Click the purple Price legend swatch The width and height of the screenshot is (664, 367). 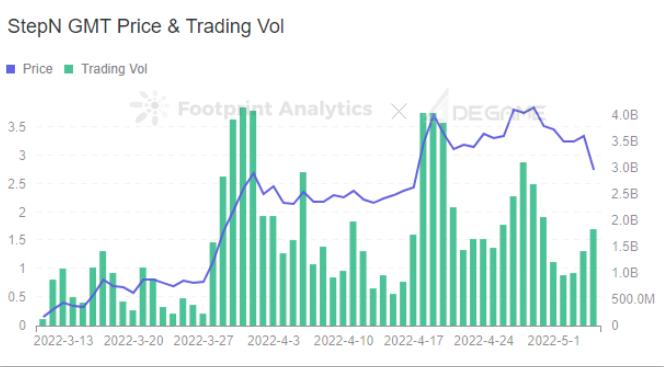click(11, 69)
